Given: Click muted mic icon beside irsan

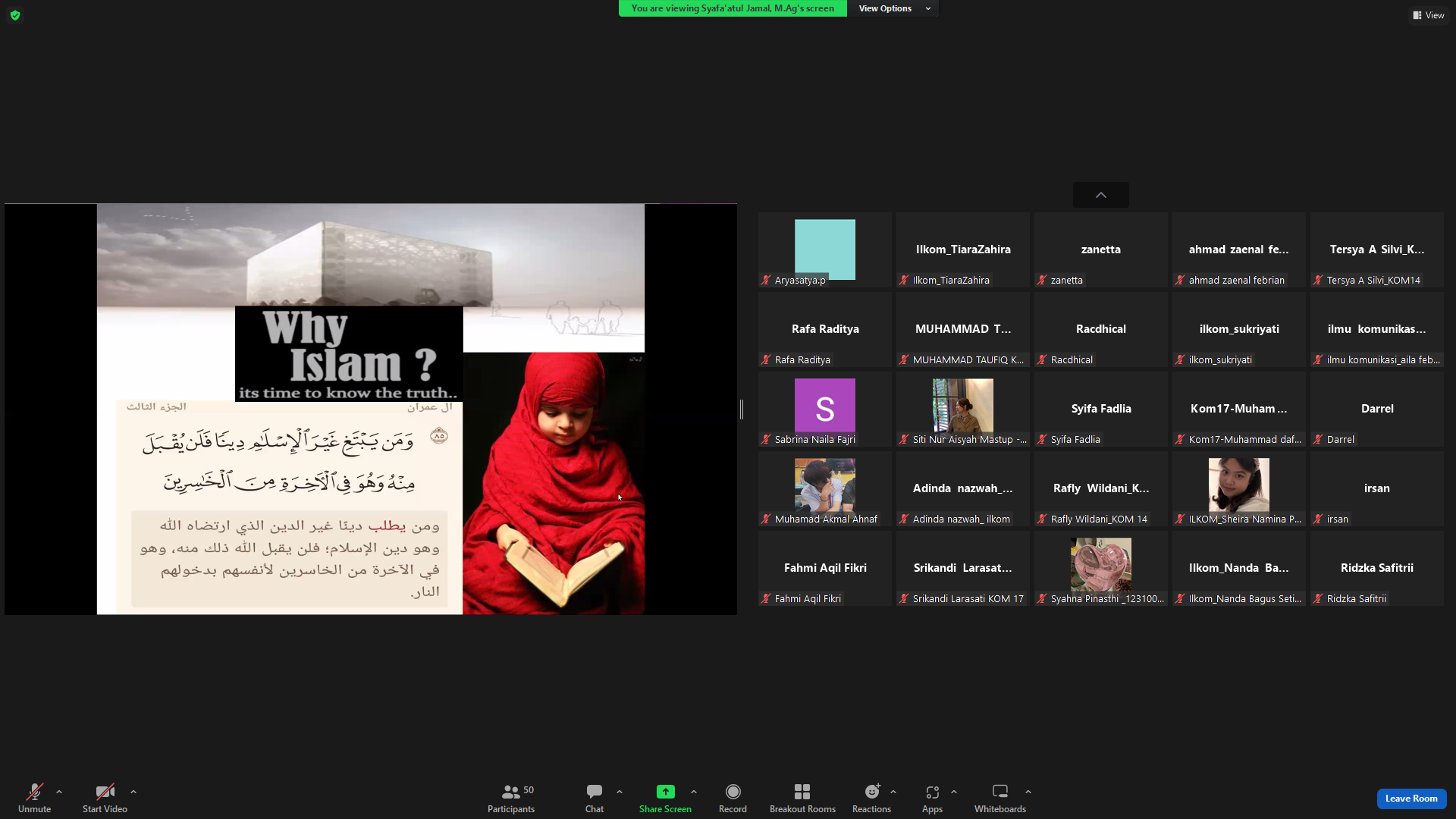Looking at the screenshot, I should (1318, 519).
